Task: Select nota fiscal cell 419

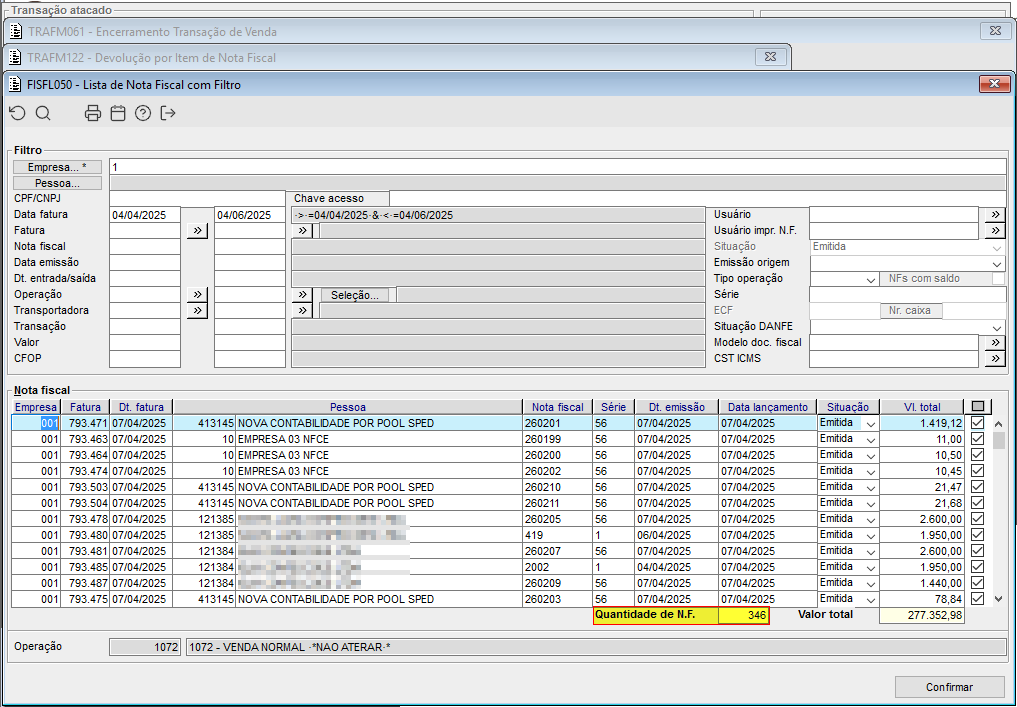Action: click(x=557, y=535)
